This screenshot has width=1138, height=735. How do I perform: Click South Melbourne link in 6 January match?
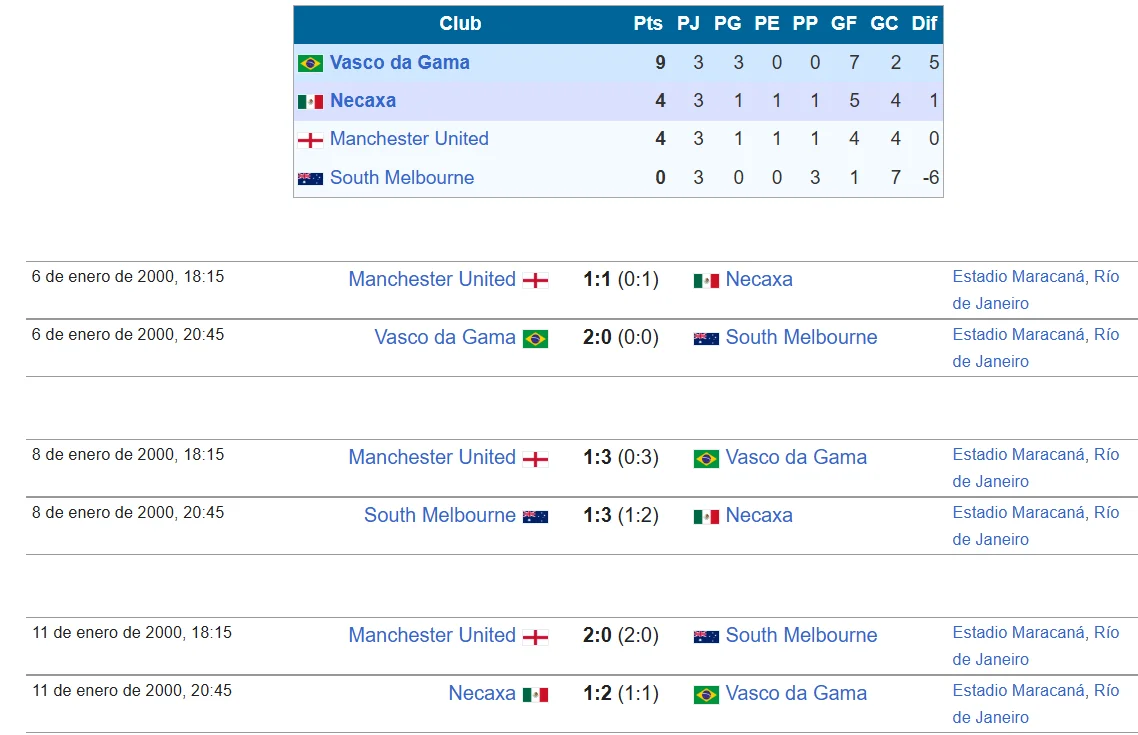point(801,338)
